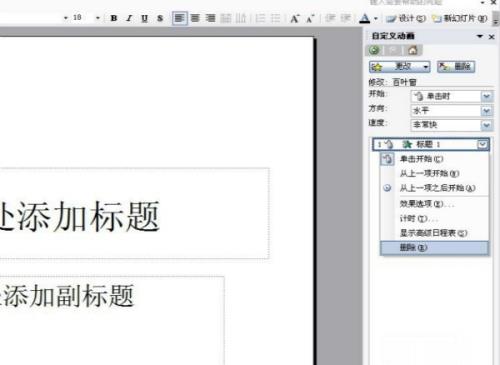
Task: Apply center alignment to text
Action: pos(195,18)
